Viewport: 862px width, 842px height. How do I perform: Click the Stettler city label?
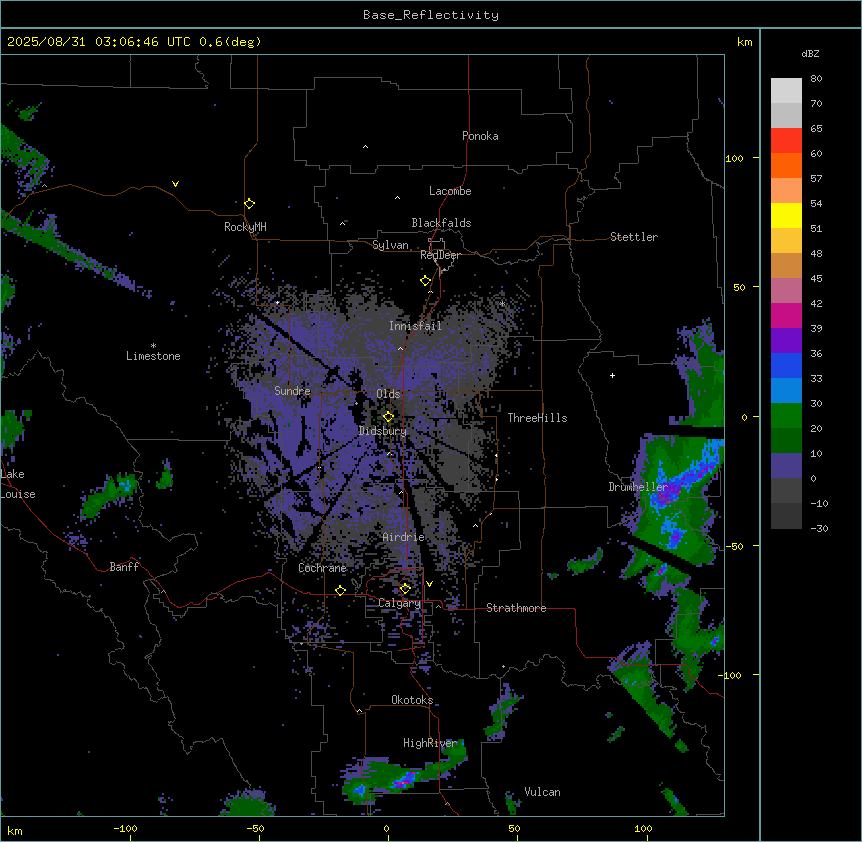pos(634,237)
